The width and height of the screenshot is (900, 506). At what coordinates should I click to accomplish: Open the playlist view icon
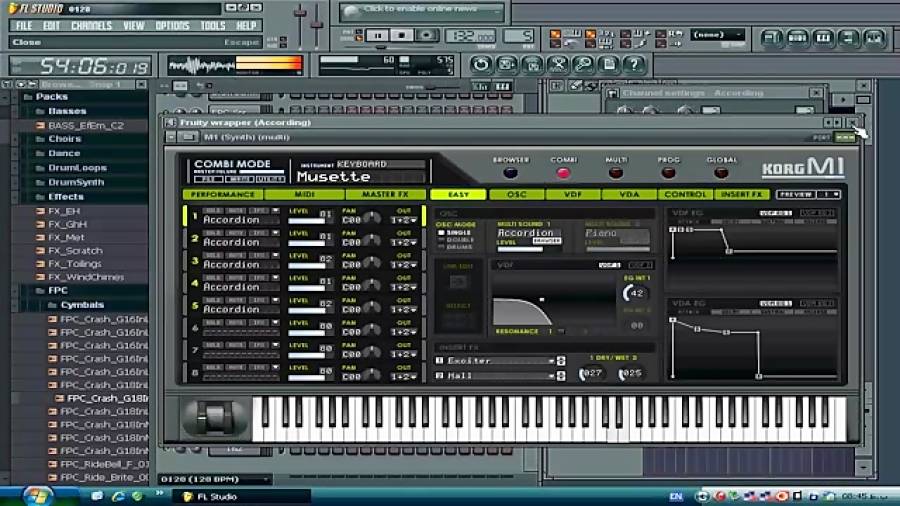click(771, 38)
